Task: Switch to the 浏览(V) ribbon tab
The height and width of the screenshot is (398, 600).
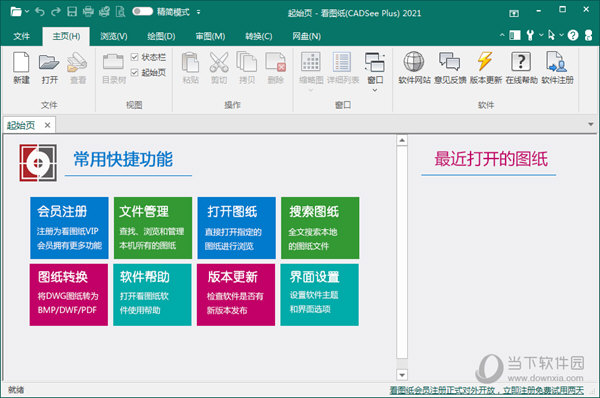Action: pyautogui.click(x=114, y=36)
